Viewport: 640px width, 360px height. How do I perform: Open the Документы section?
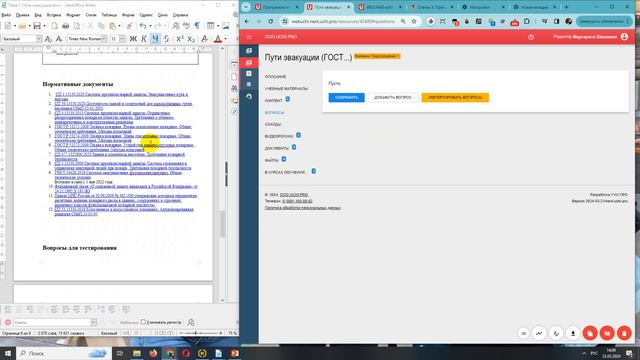coord(276,148)
